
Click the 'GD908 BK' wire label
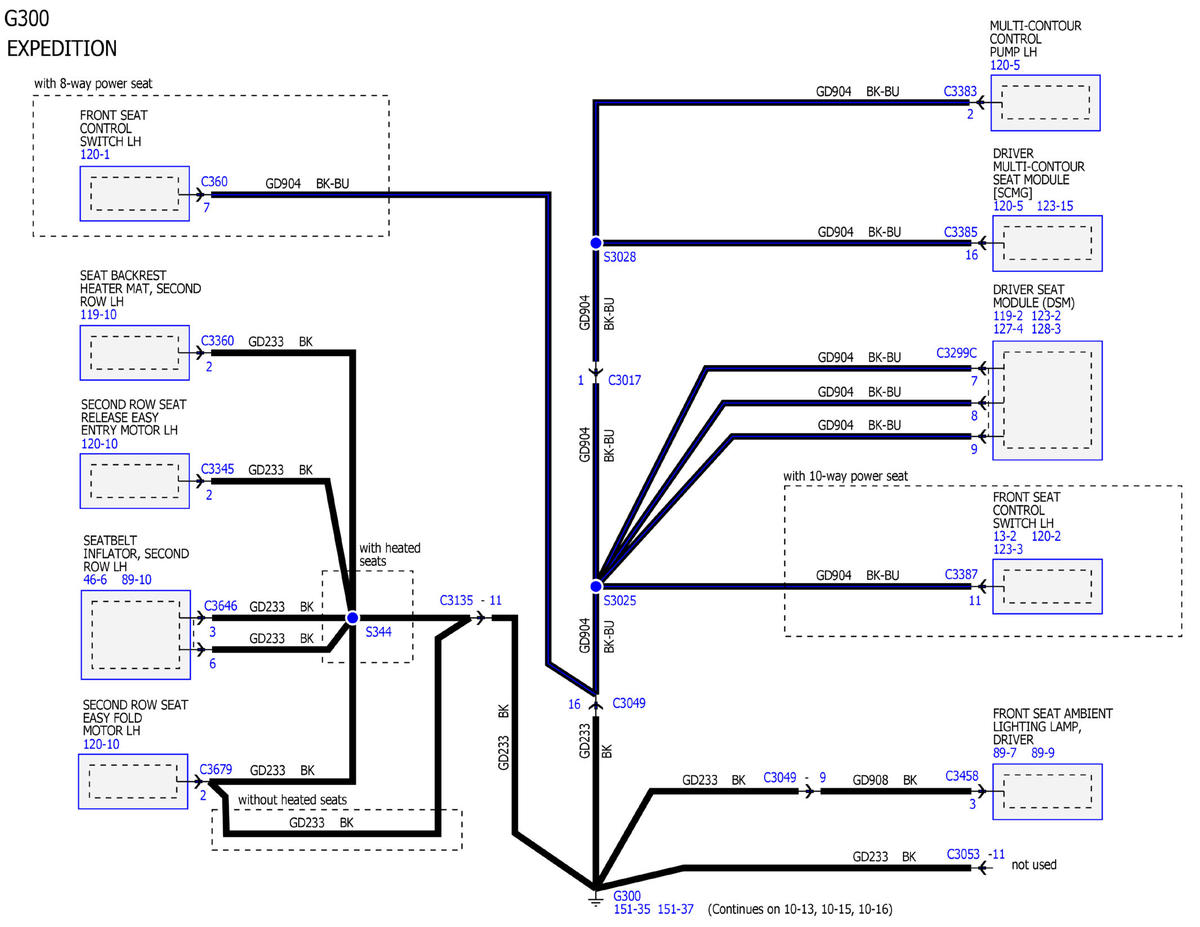885,779
